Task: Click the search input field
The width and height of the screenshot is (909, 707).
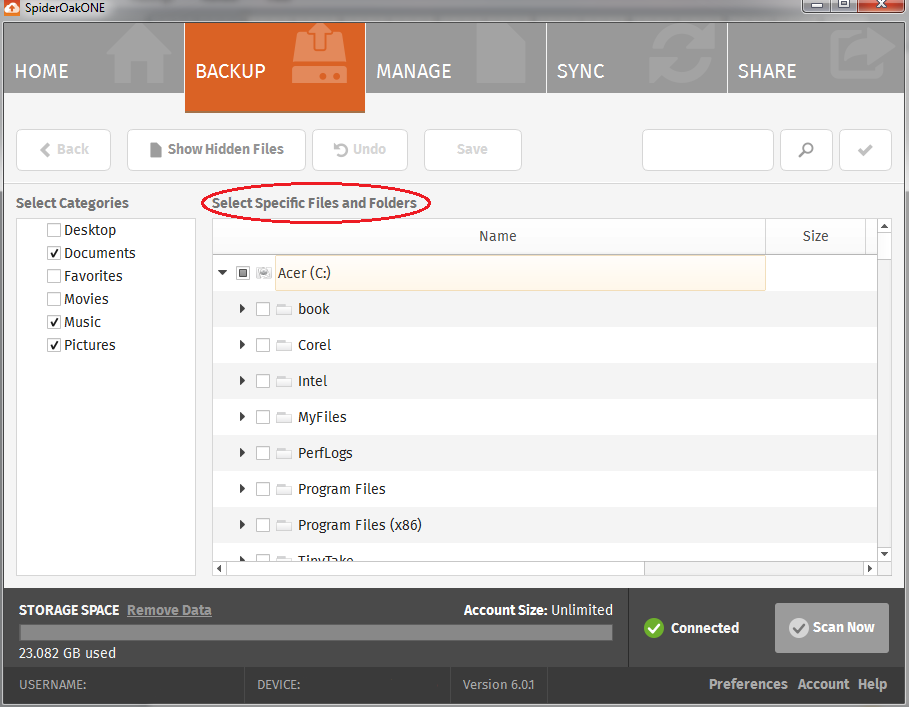Action: (708, 150)
